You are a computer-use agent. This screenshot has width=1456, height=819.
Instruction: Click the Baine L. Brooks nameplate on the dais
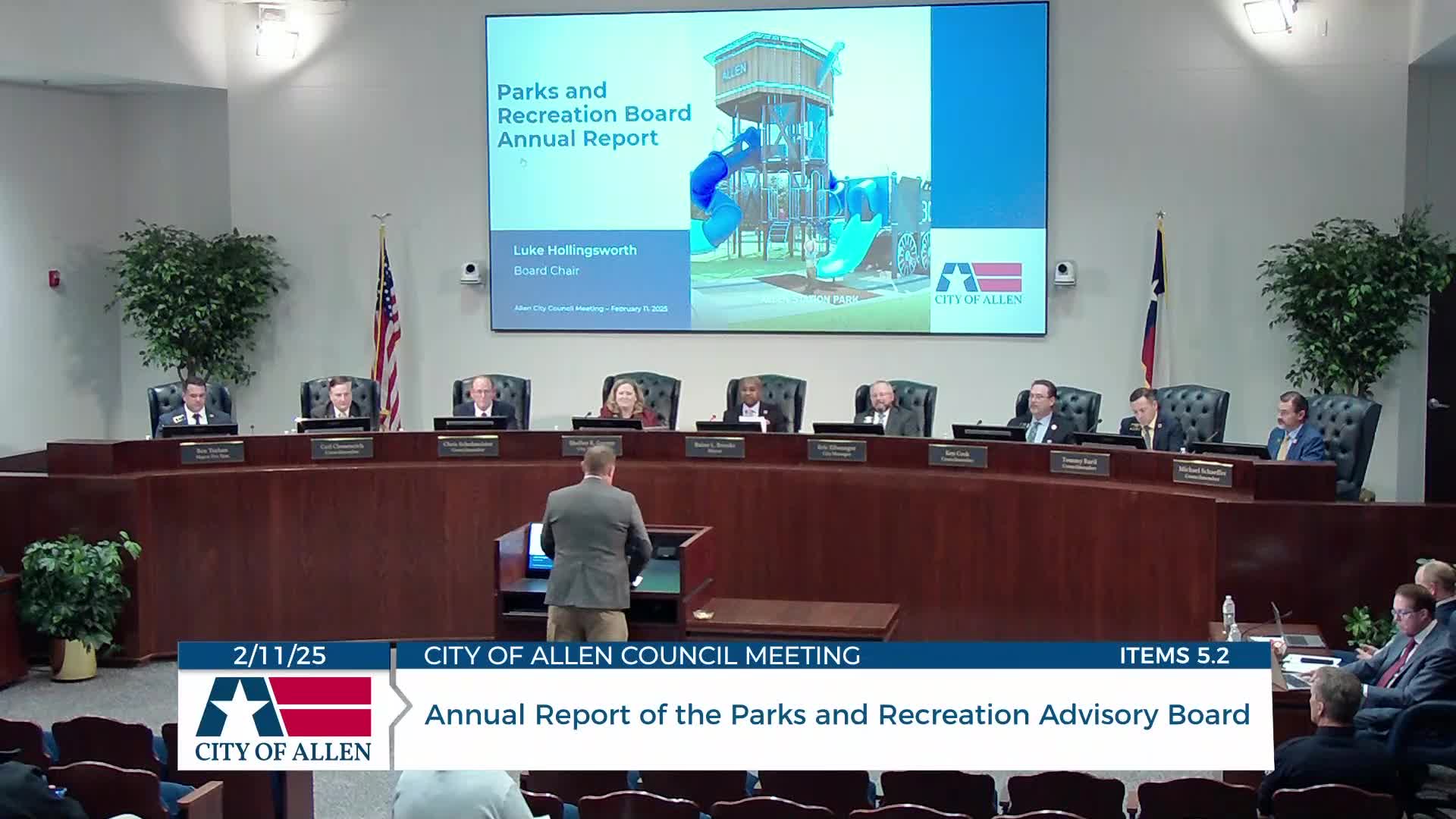click(x=714, y=447)
